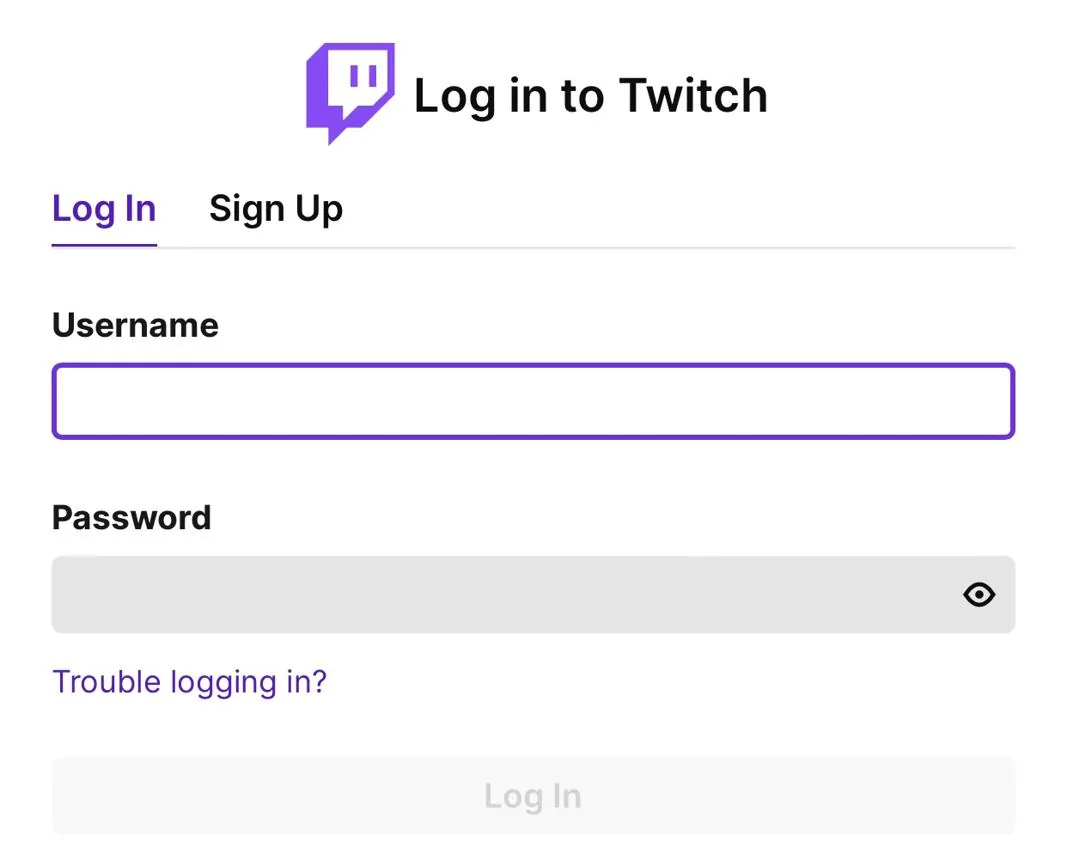Screen dimensions: 1067x860
Task: Focus the Username input field
Action: pos(534,401)
